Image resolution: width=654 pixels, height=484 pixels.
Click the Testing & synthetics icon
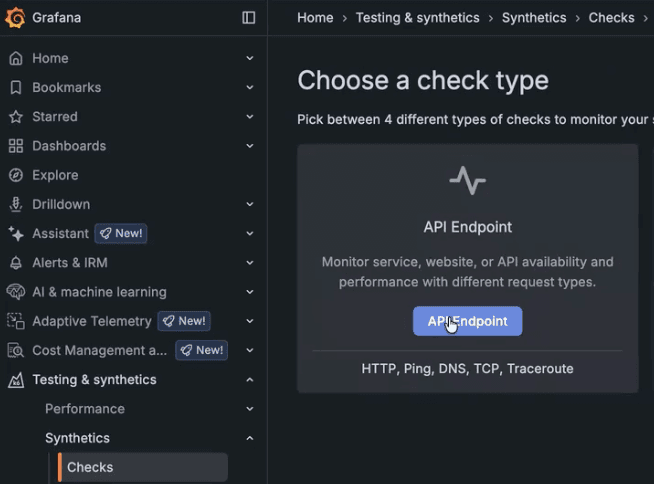(16, 380)
